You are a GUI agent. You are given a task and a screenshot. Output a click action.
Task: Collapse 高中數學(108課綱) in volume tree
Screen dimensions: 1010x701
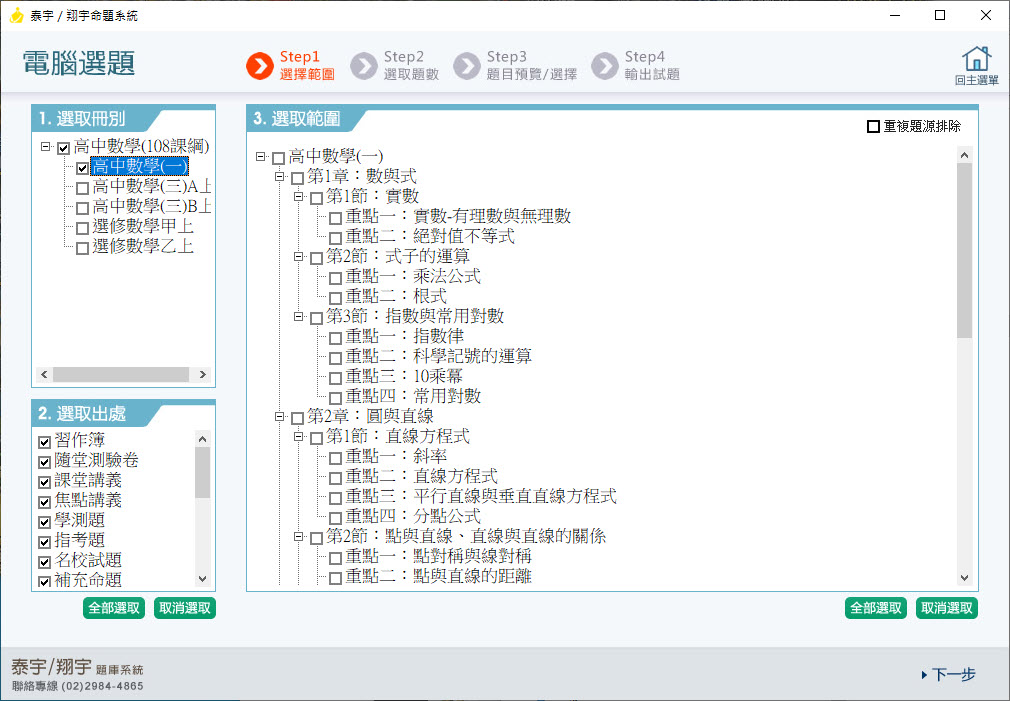point(46,147)
